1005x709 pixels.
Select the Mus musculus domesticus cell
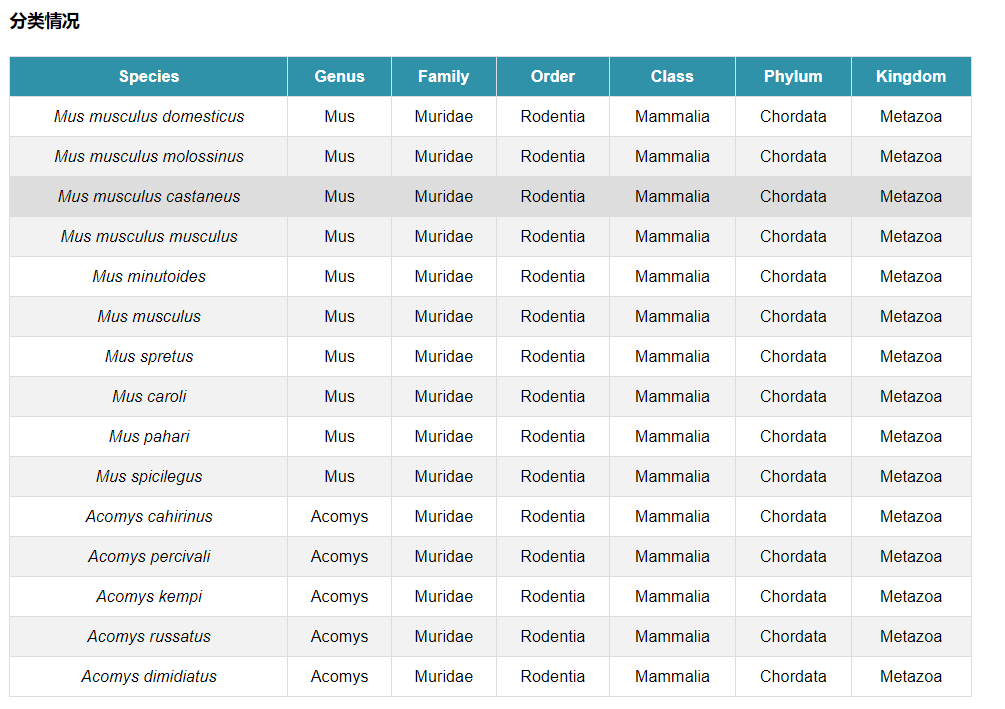(x=149, y=117)
